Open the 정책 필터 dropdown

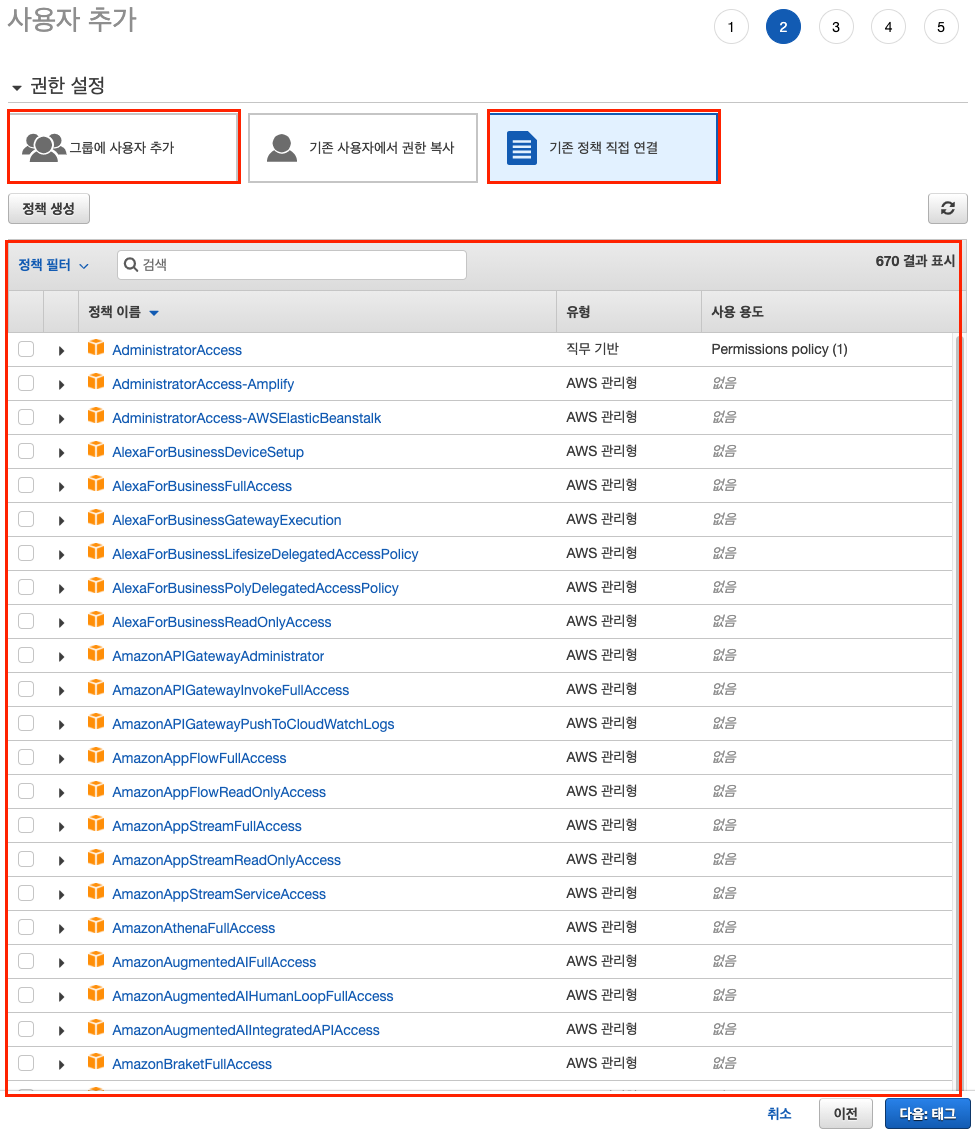(53, 265)
